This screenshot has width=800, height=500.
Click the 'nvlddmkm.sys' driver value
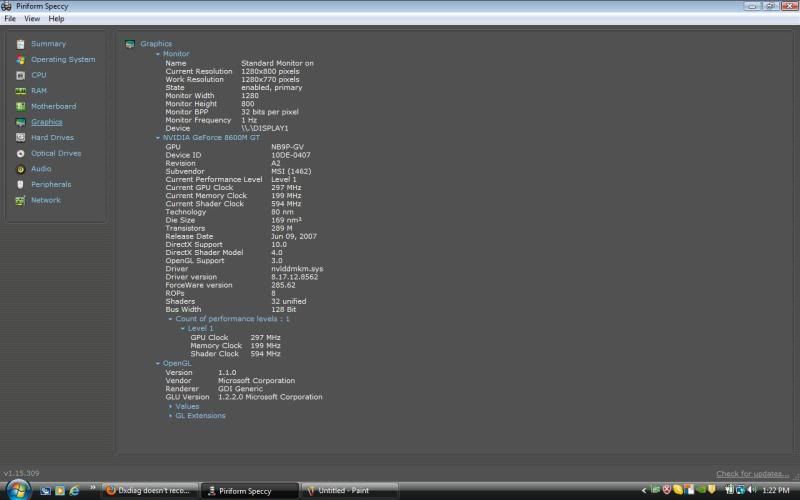pyautogui.click(x=297, y=269)
